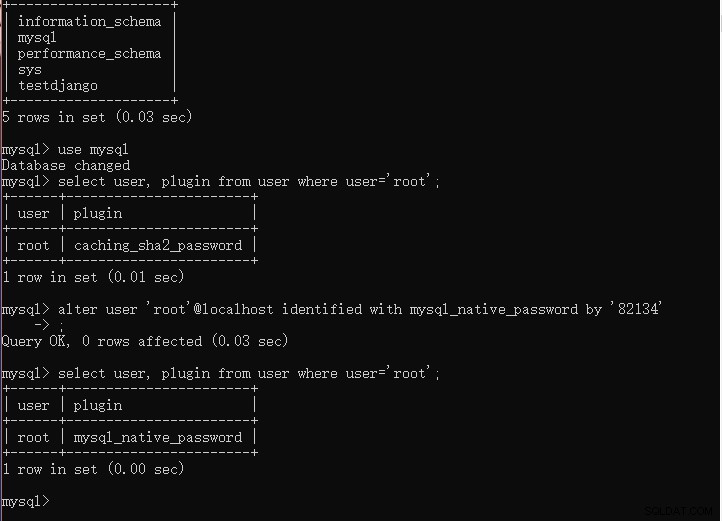The height and width of the screenshot is (521, 722).
Task: Click the mysql_native_password cell
Action: (158, 438)
